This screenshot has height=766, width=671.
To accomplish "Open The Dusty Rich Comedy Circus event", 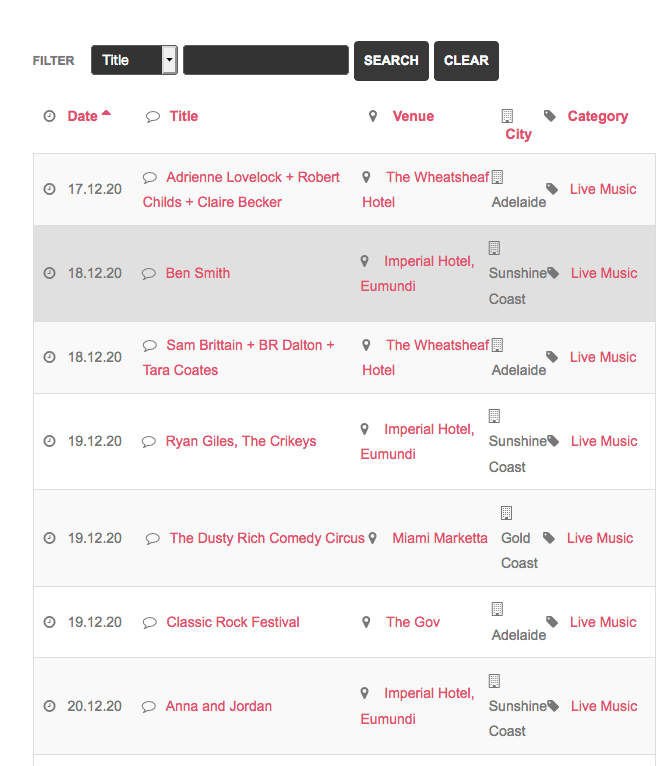I will click(267, 538).
